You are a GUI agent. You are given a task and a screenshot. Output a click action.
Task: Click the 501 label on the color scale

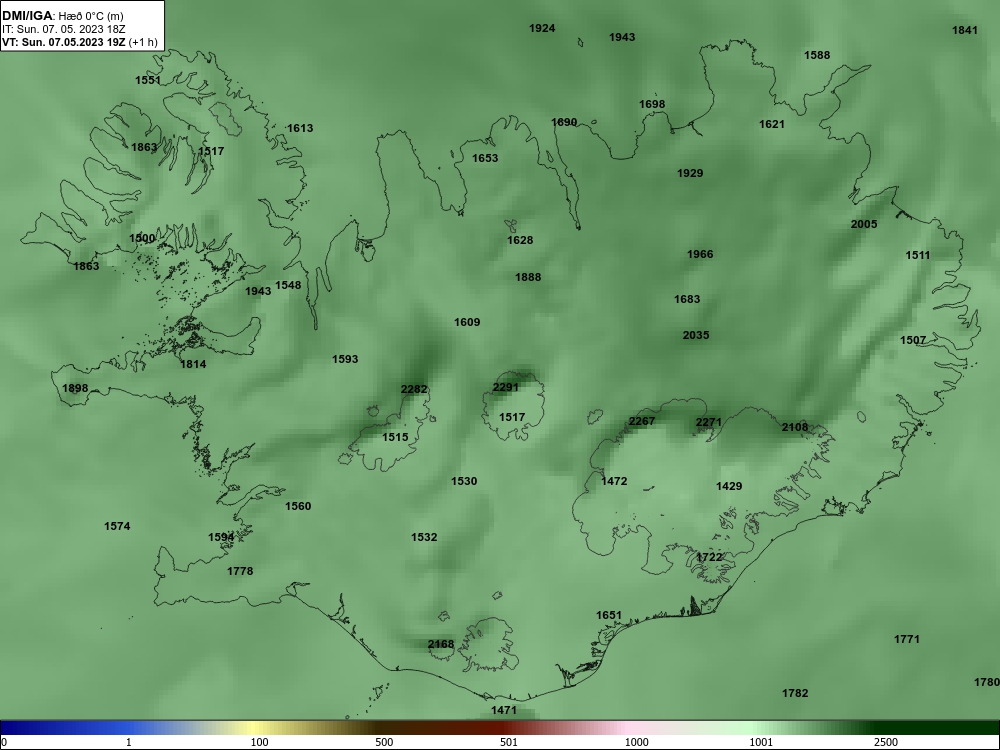point(508,742)
